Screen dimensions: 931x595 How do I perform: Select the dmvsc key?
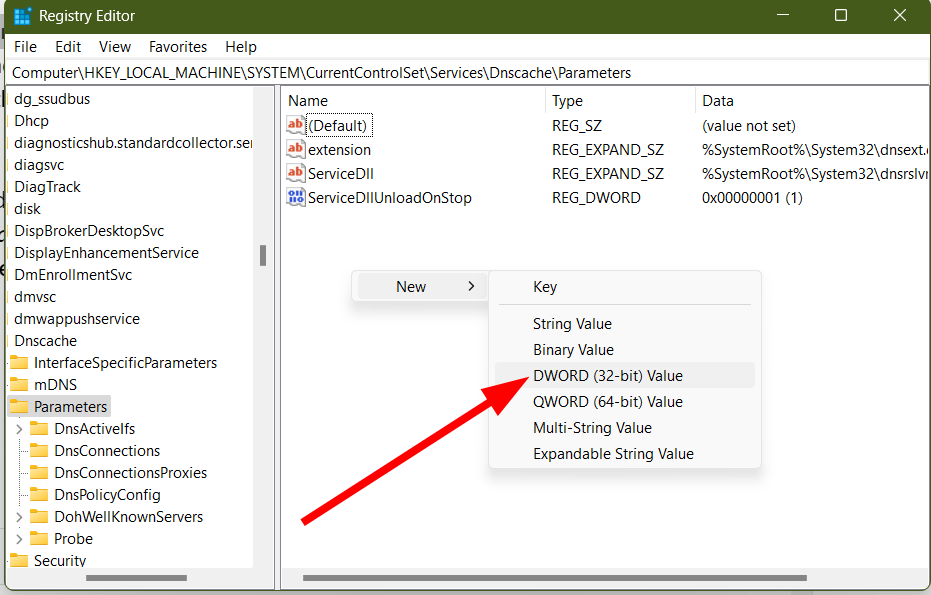[x=35, y=296]
